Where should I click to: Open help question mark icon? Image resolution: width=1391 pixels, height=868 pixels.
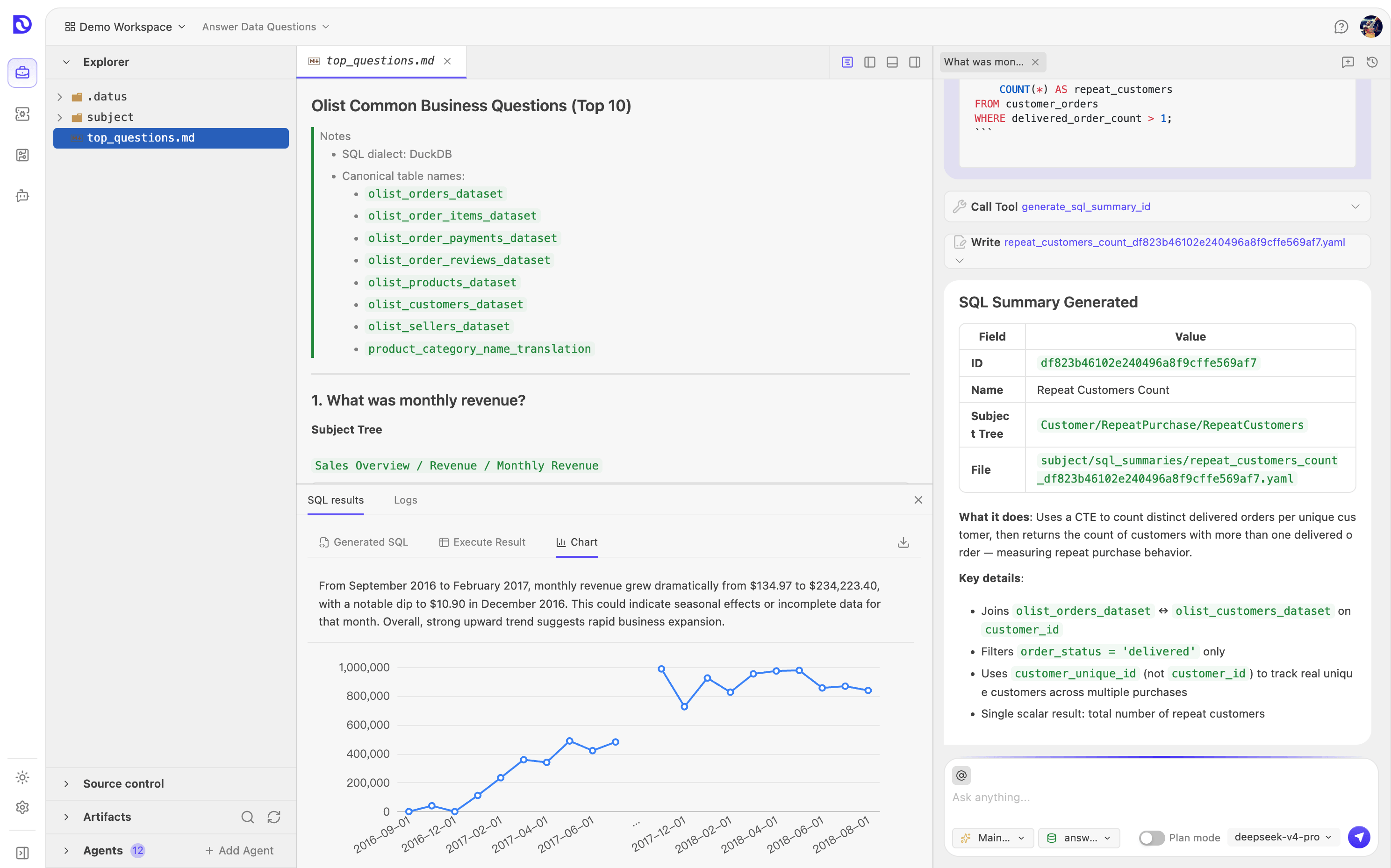[1341, 27]
